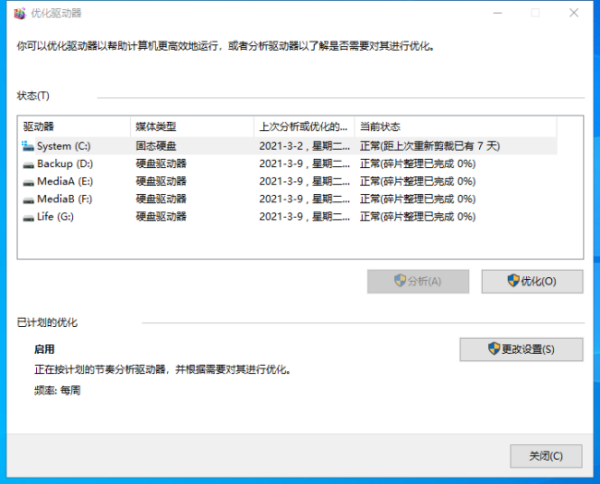Select the MediaA (E:) drive row
600x484 pixels.
[x=289, y=181]
